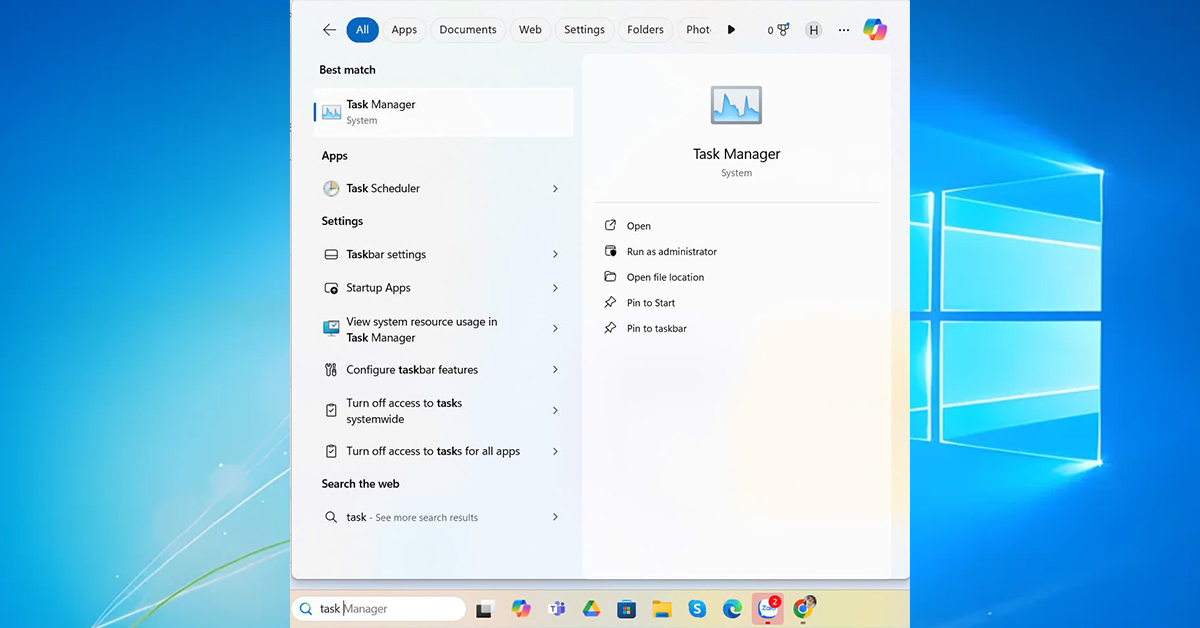Open Skype from the taskbar
1200x628 pixels.
(697, 608)
